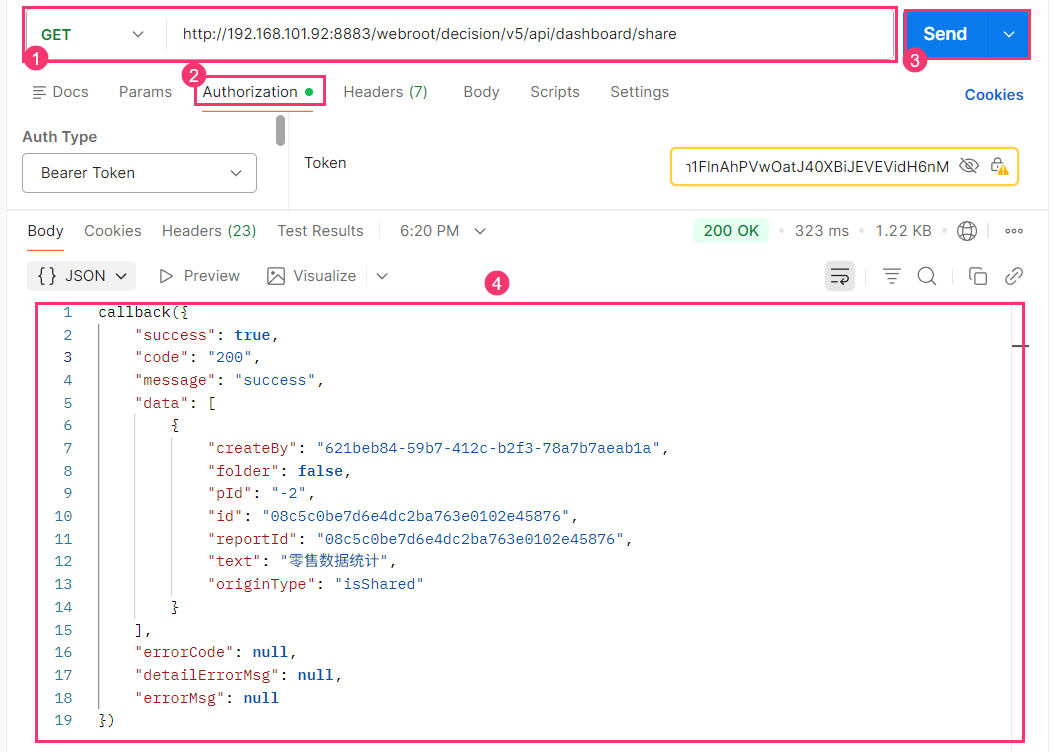This screenshot has height=752, width=1055.
Task: Open the JSON format dropdown
Action: coord(81,276)
